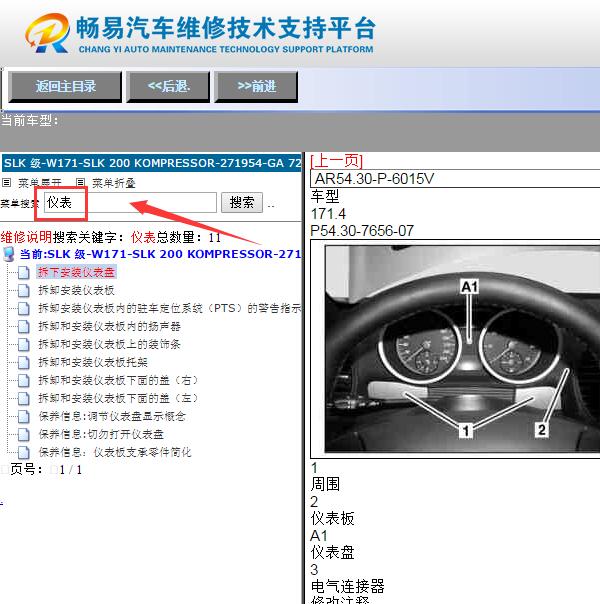
Task: Click page icon beside 调节仪表盘显示概念
Action: click(23, 416)
